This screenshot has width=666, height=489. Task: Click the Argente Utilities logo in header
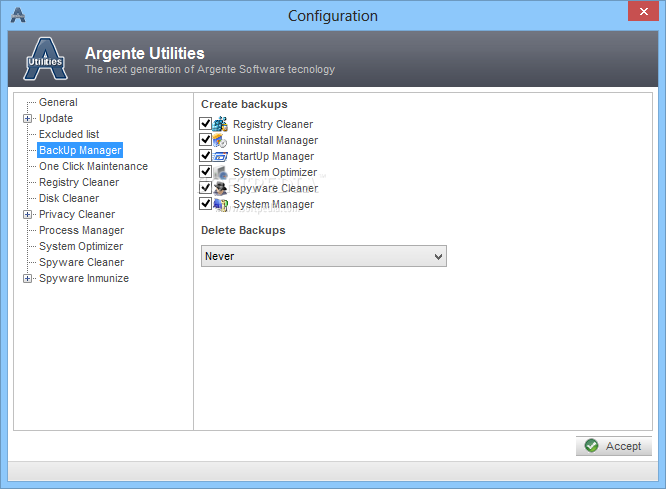coord(45,59)
